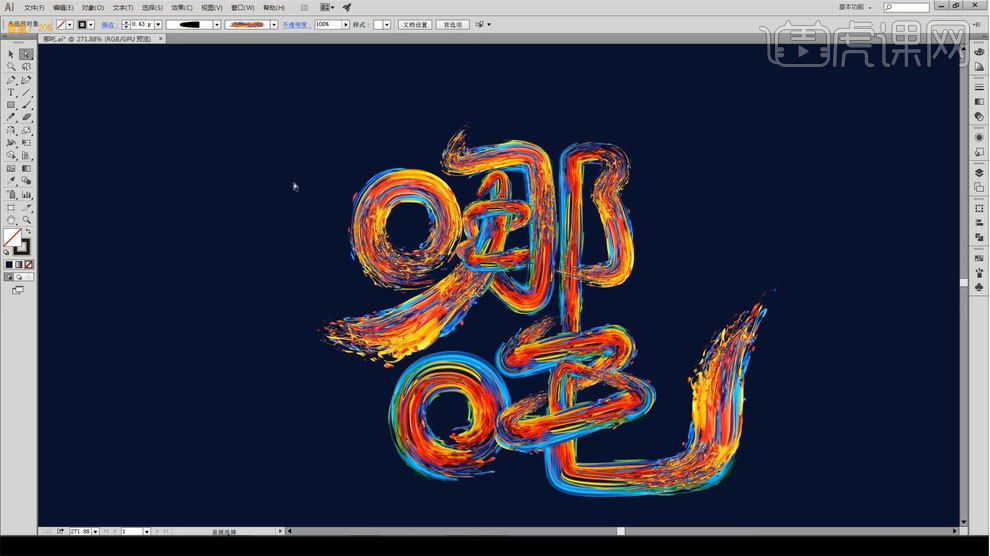The image size is (990, 556).
Task: Select the Artboard tool
Action: coord(11,208)
